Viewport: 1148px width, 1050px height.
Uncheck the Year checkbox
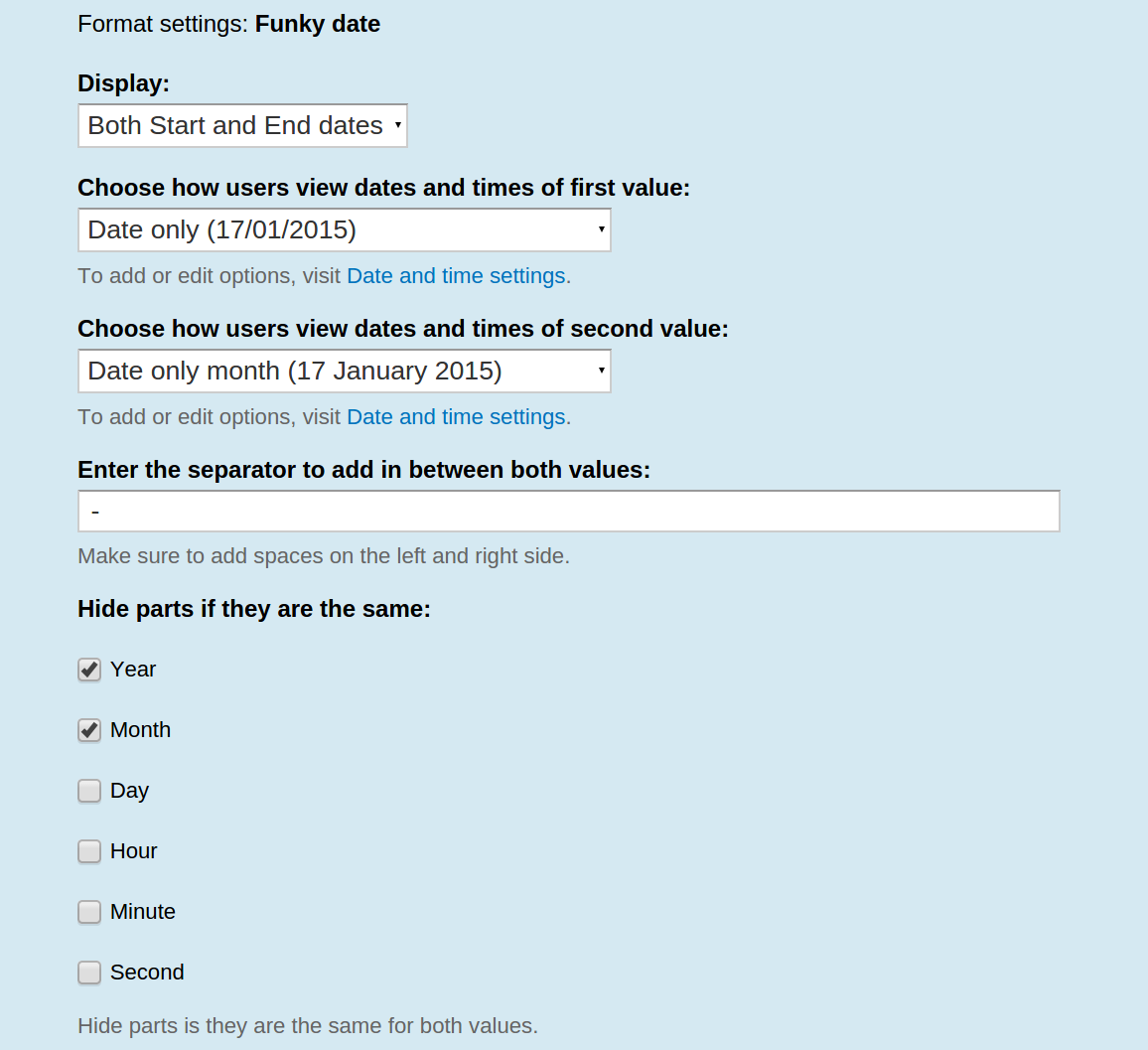(89, 670)
